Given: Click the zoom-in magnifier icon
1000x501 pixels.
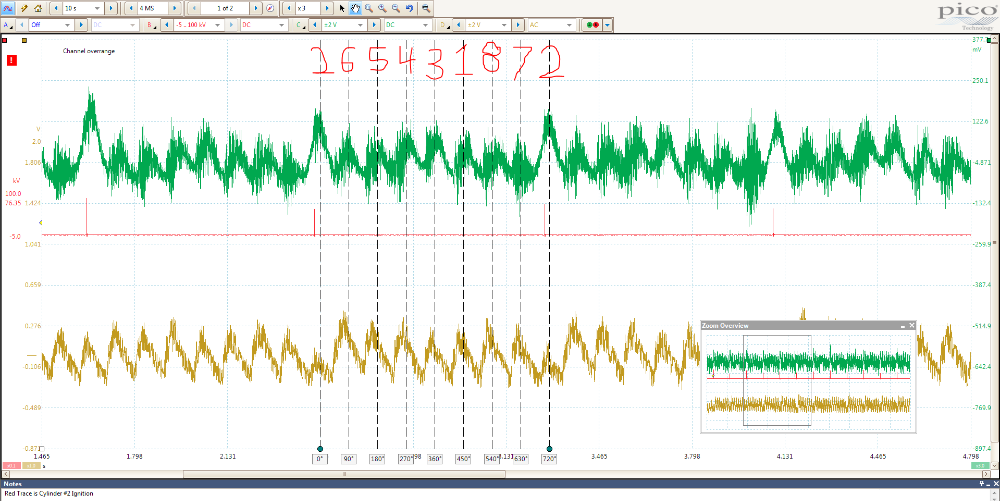Looking at the screenshot, I should pos(383,7).
